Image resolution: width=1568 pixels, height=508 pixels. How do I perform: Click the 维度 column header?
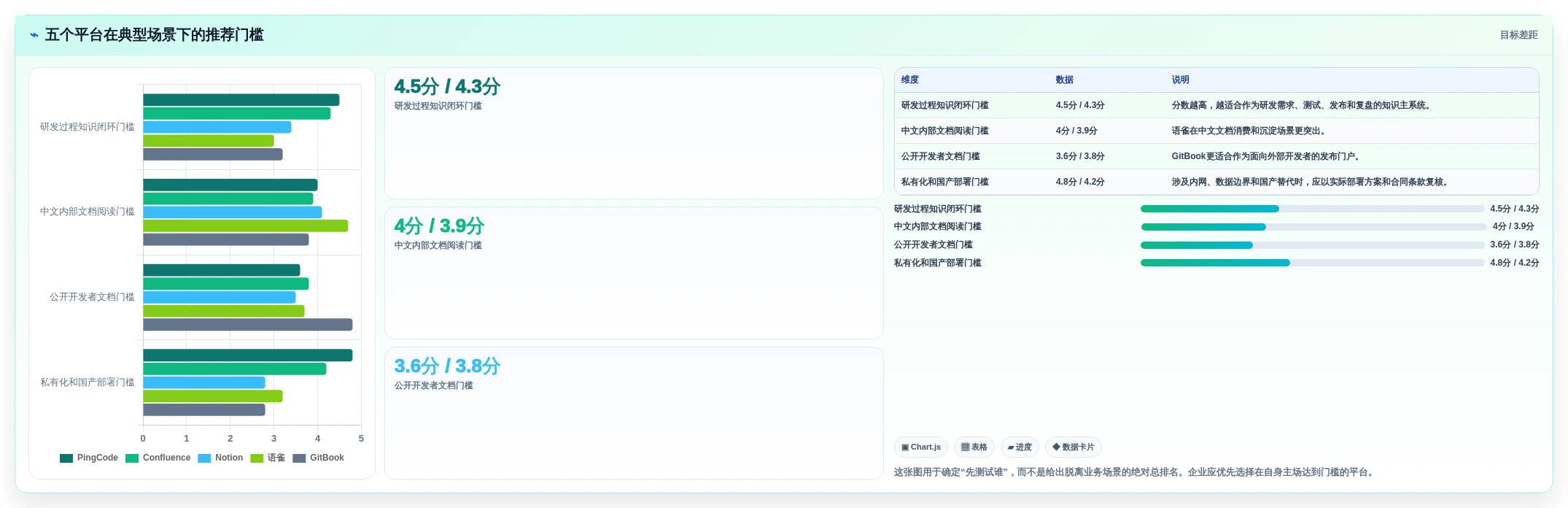(x=909, y=80)
